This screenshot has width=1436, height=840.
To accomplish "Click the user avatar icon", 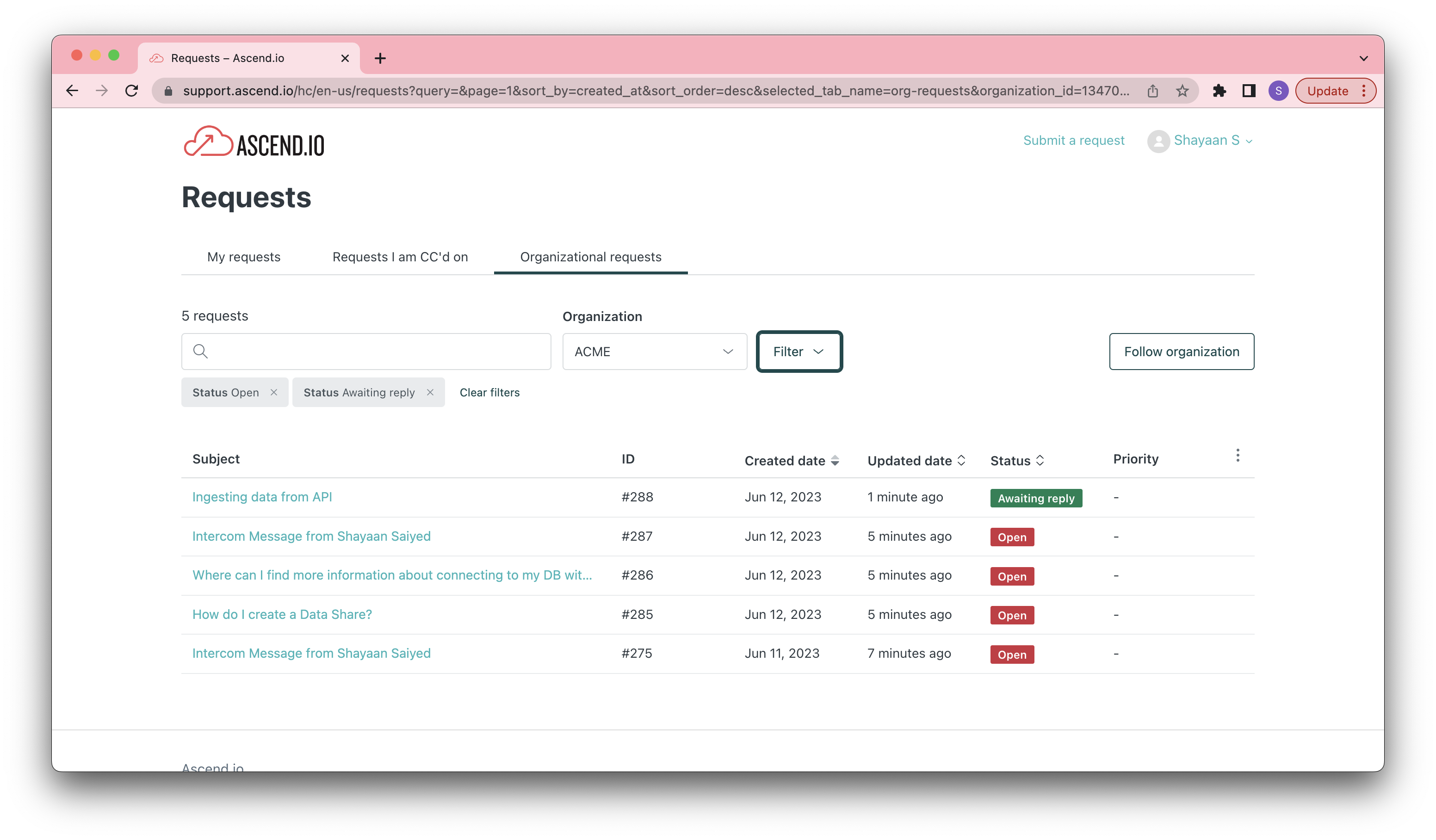I will tap(1158, 141).
